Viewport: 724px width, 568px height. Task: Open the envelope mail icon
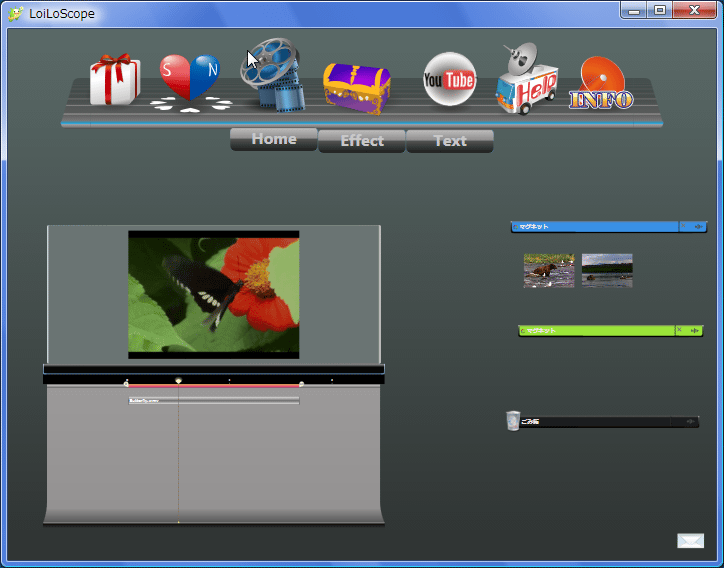(690, 541)
